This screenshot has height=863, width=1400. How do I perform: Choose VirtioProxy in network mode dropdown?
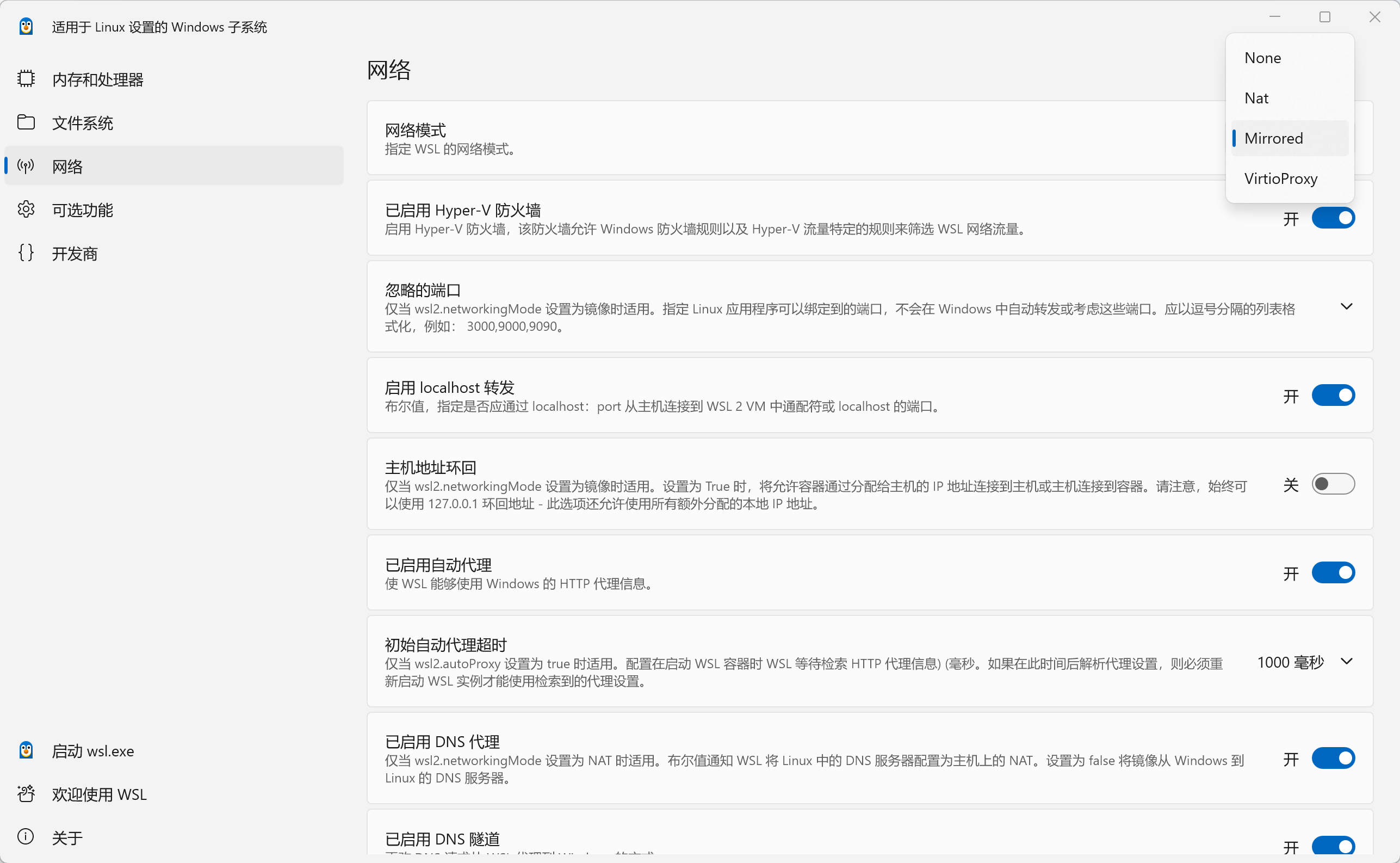[x=1290, y=178]
